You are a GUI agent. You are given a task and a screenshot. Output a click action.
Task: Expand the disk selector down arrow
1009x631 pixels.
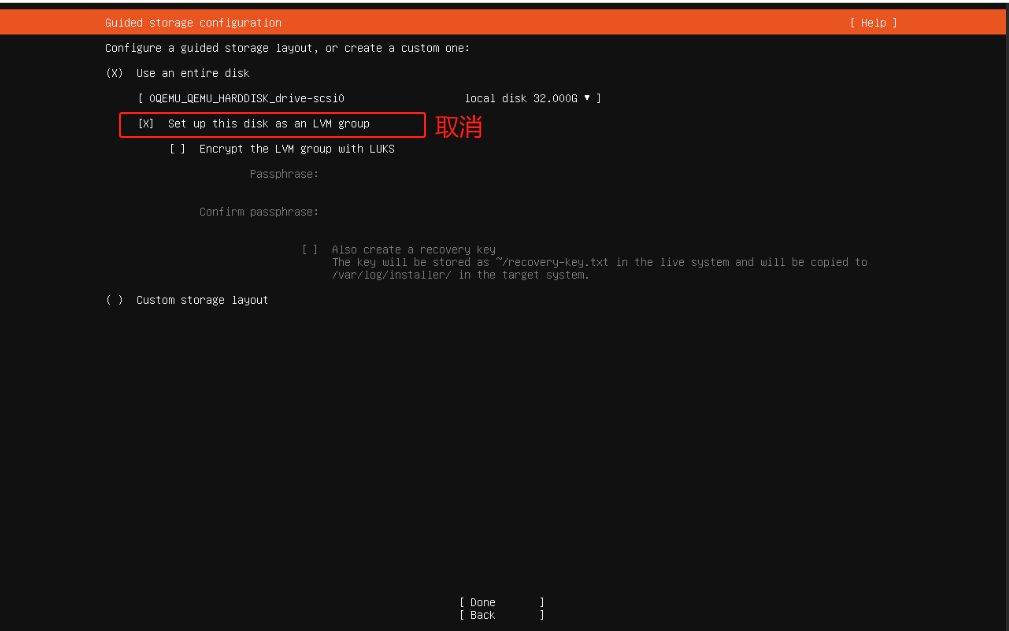tap(586, 98)
